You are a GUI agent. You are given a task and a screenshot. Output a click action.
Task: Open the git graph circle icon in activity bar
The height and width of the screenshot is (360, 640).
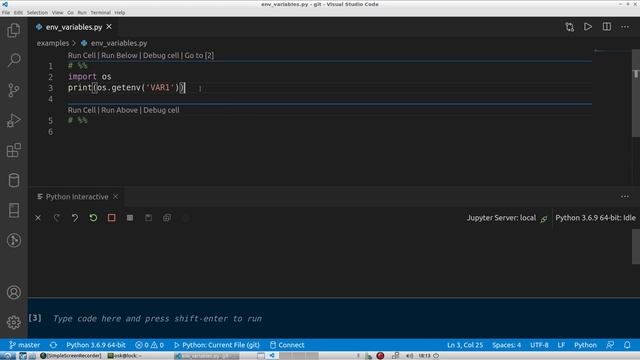[x=13, y=240]
